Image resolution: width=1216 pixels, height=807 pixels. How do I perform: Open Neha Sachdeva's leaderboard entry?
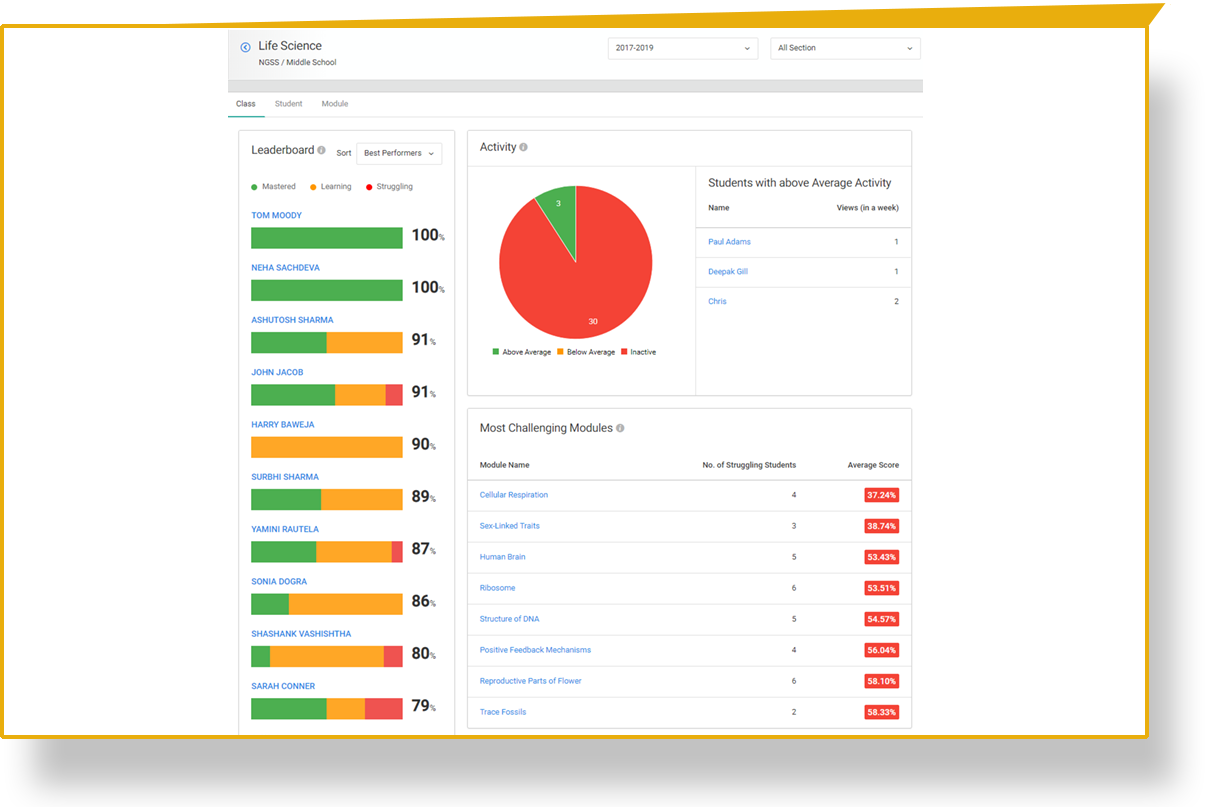pos(285,268)
